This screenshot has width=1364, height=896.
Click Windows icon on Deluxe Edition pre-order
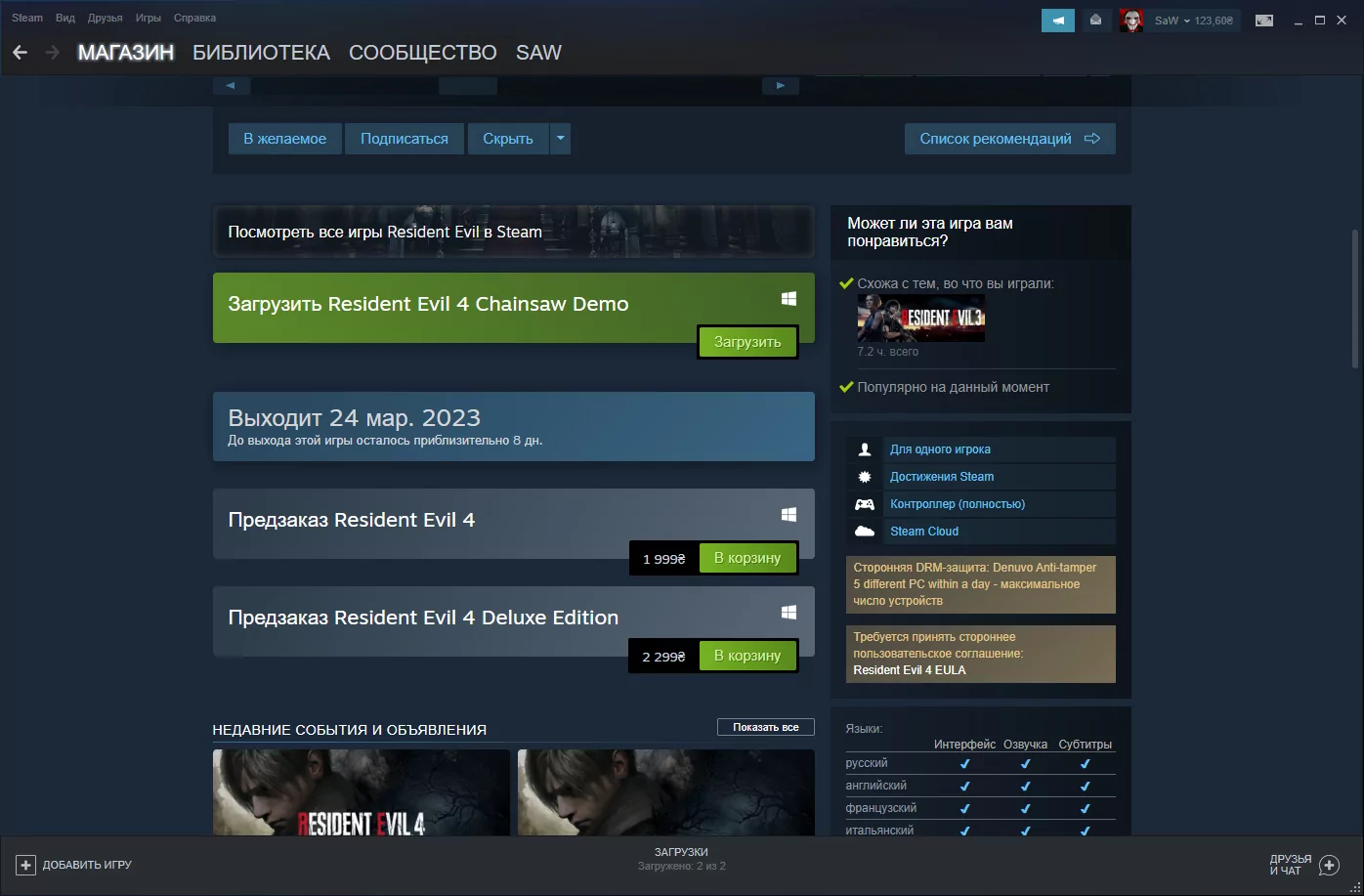(789, 612)
